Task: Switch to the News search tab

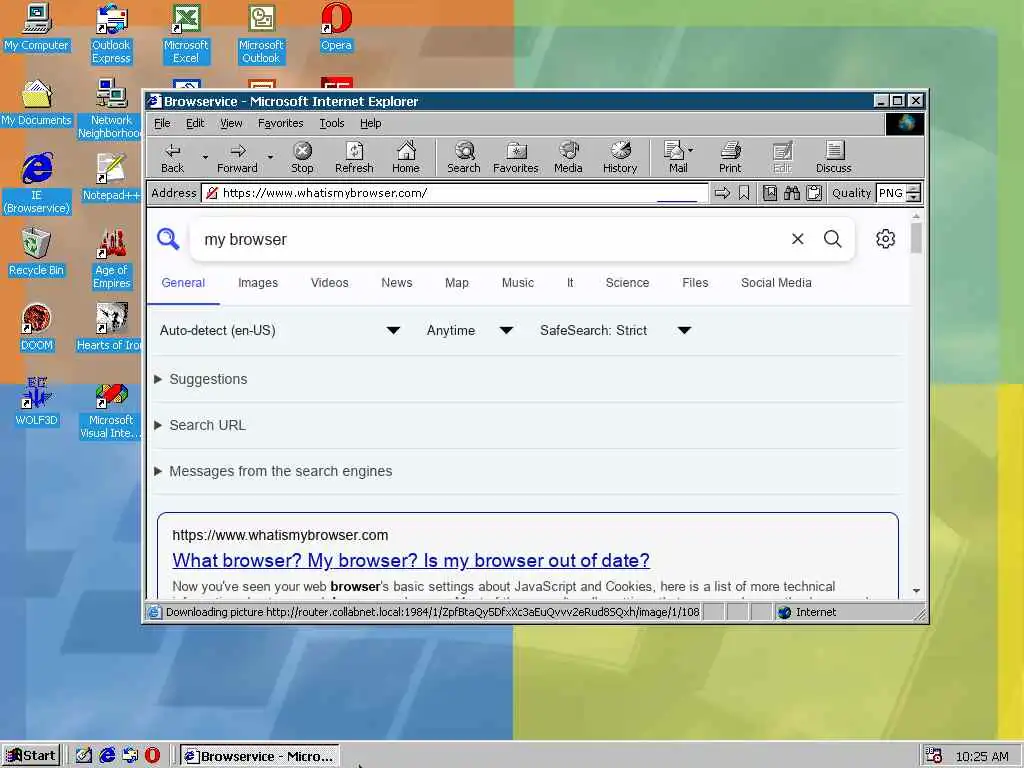Action: (x=396, y=283)
